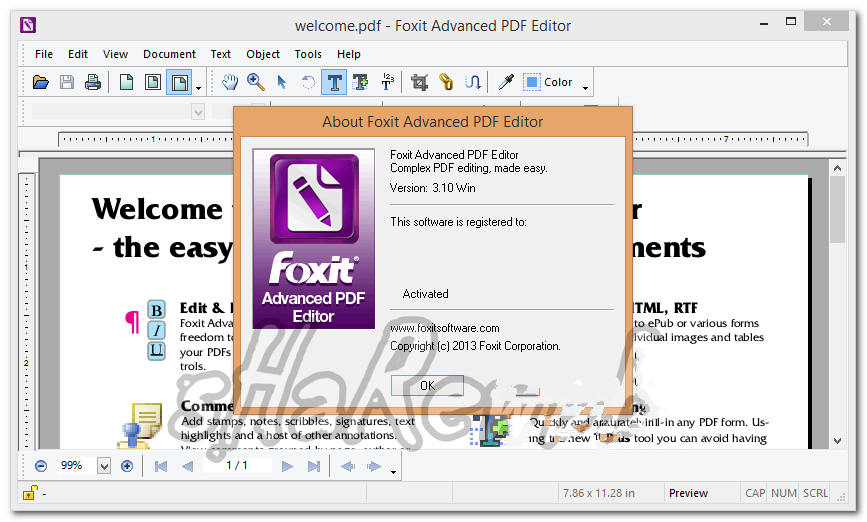Click OK in the About dialog
The width and height of the screenshot is (867, 522).
tap(427, 385)
